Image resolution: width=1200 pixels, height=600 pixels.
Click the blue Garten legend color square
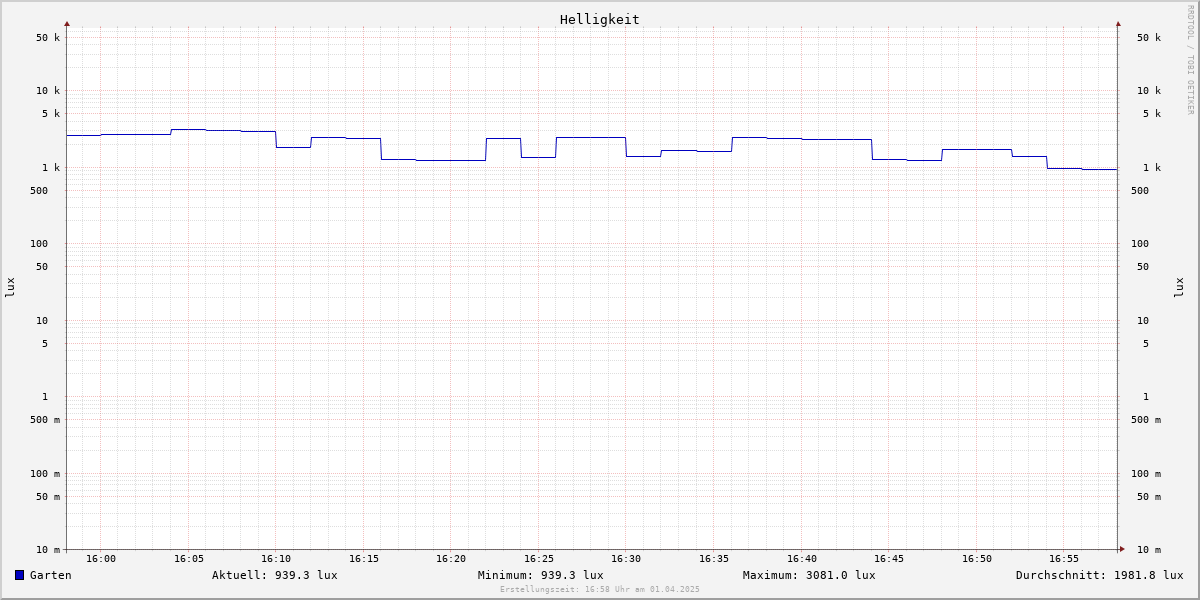point(19,575)
